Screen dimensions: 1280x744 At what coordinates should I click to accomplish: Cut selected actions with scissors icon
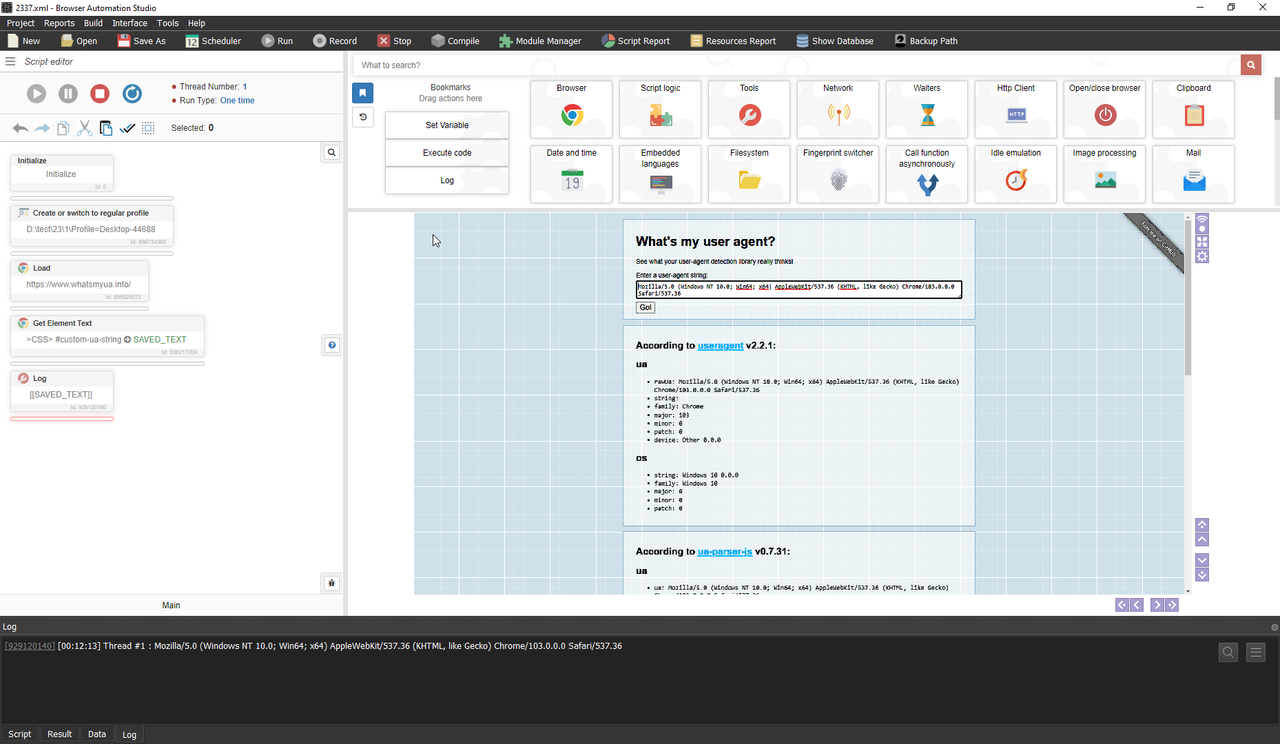pos(84,128)
